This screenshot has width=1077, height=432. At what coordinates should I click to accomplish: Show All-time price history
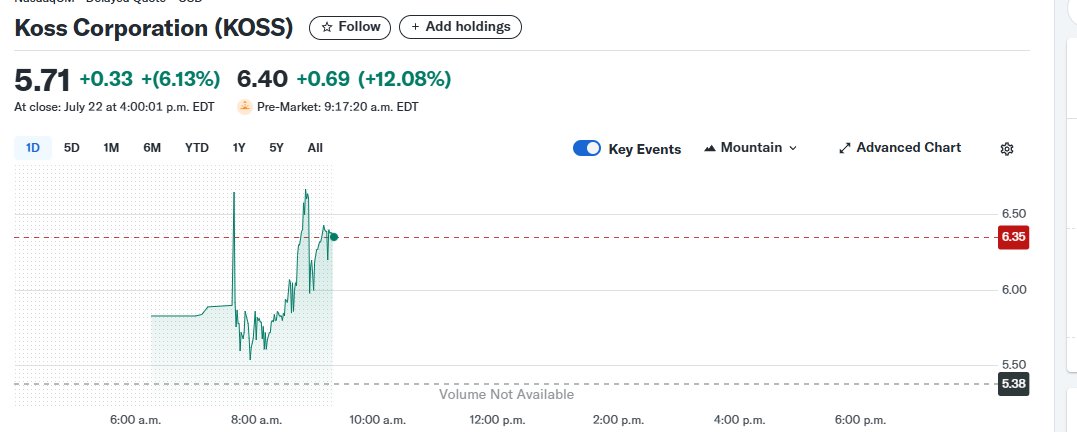(315, 148)
